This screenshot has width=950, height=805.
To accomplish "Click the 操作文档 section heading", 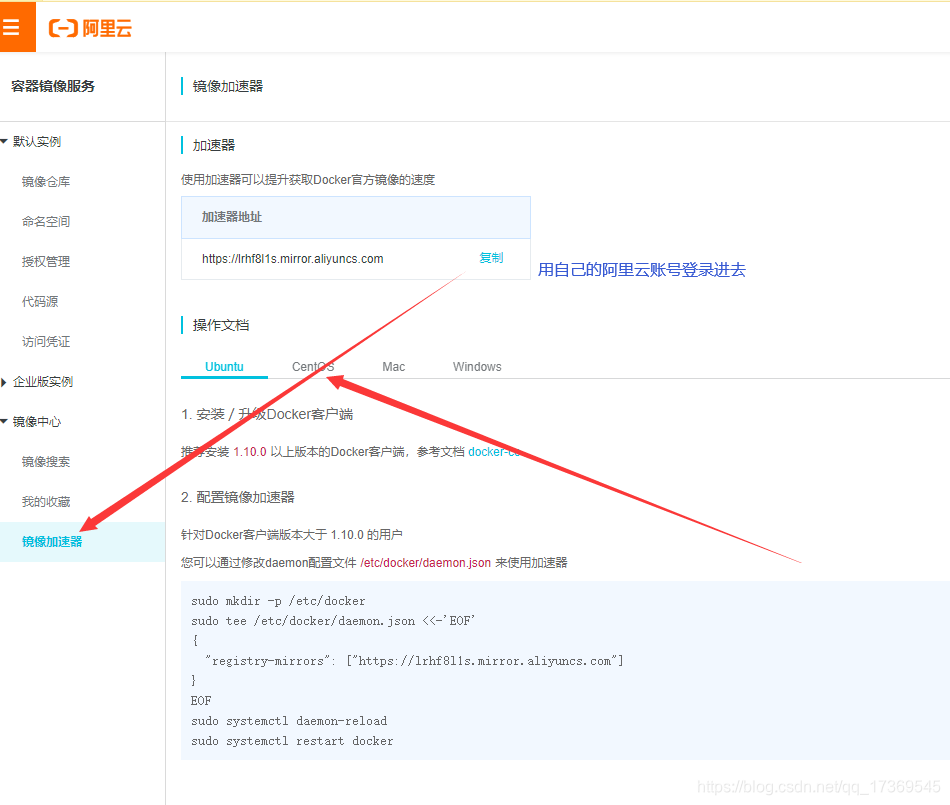I will point(221,325).
